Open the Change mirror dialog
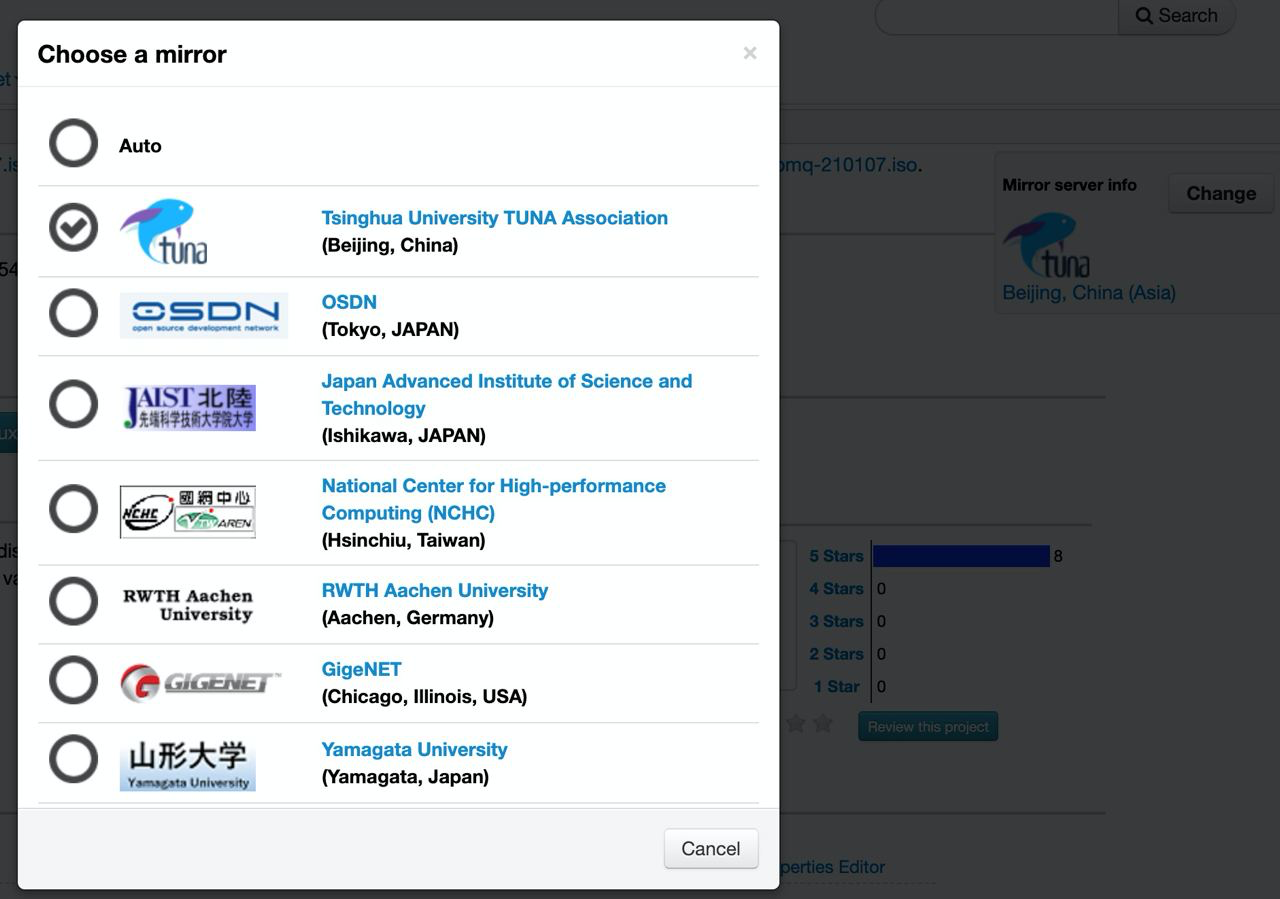 (x=1220, y=193)
